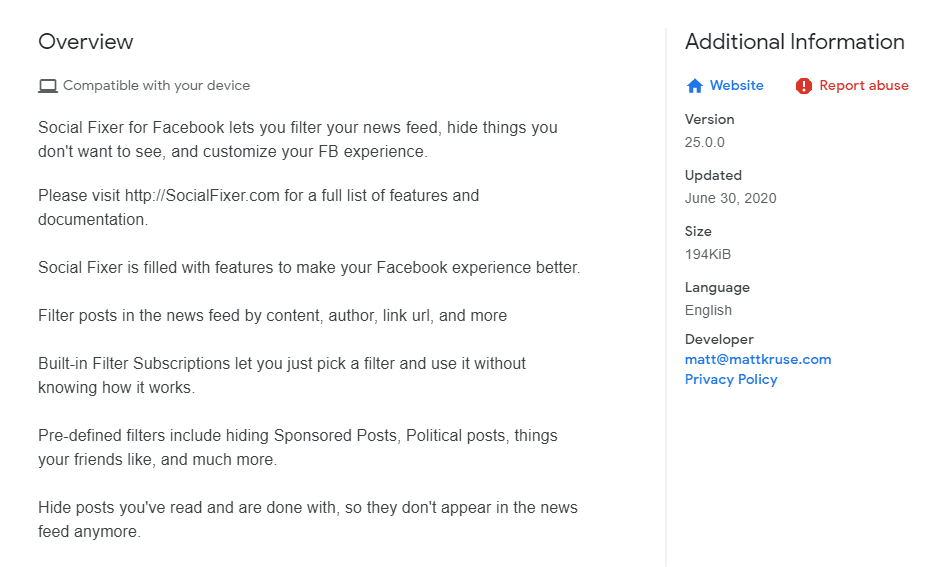
Task: Open the Website link
Action: 736,85
